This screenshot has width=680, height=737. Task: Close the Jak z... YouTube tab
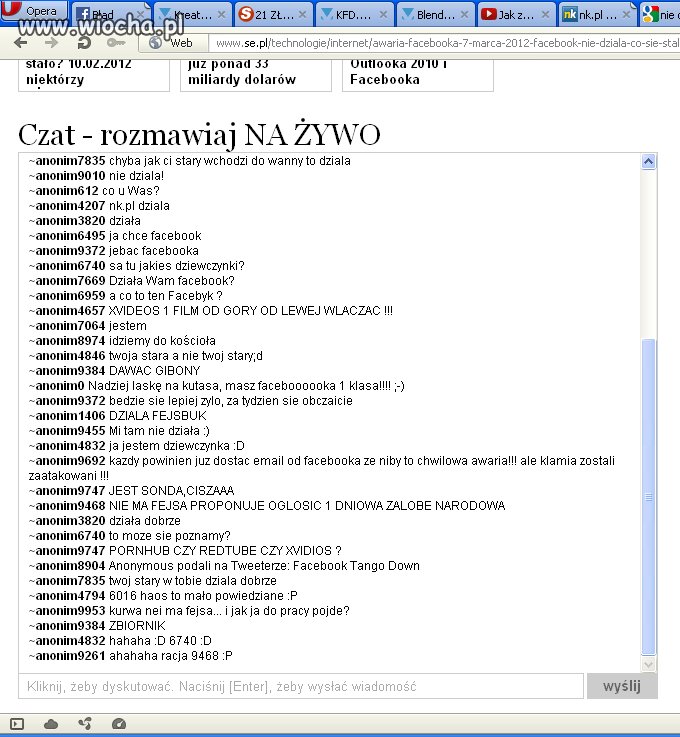(545, 15)
